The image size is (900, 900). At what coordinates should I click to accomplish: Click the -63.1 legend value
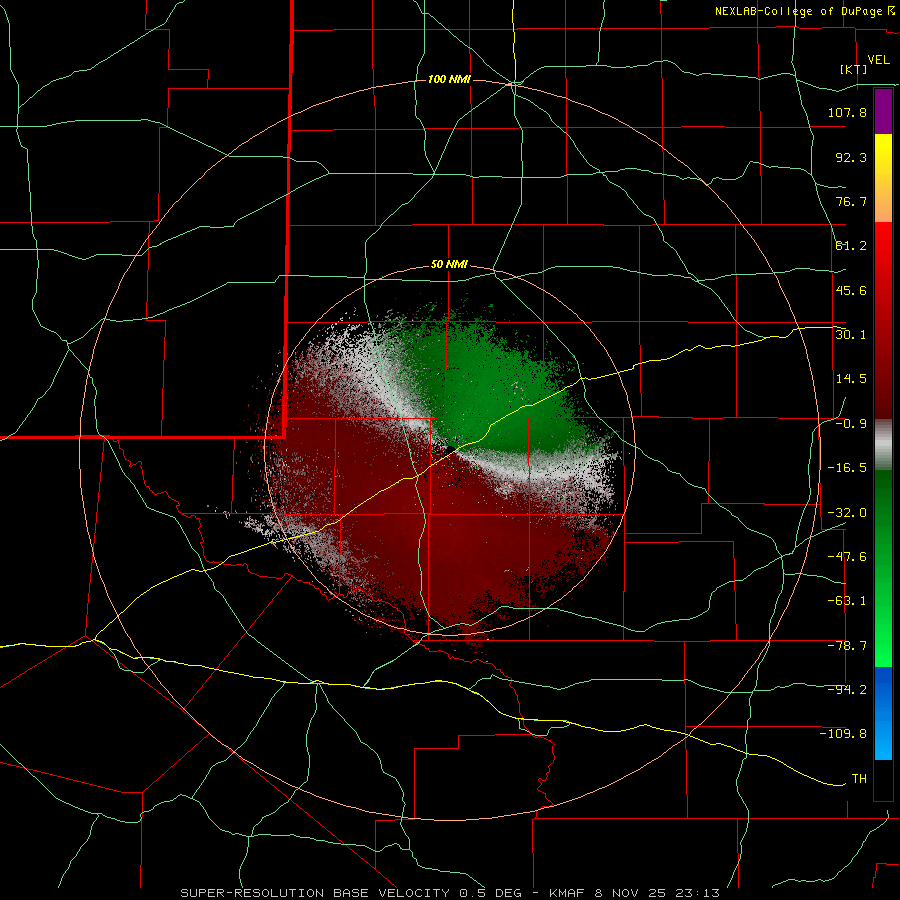(847, 601)
